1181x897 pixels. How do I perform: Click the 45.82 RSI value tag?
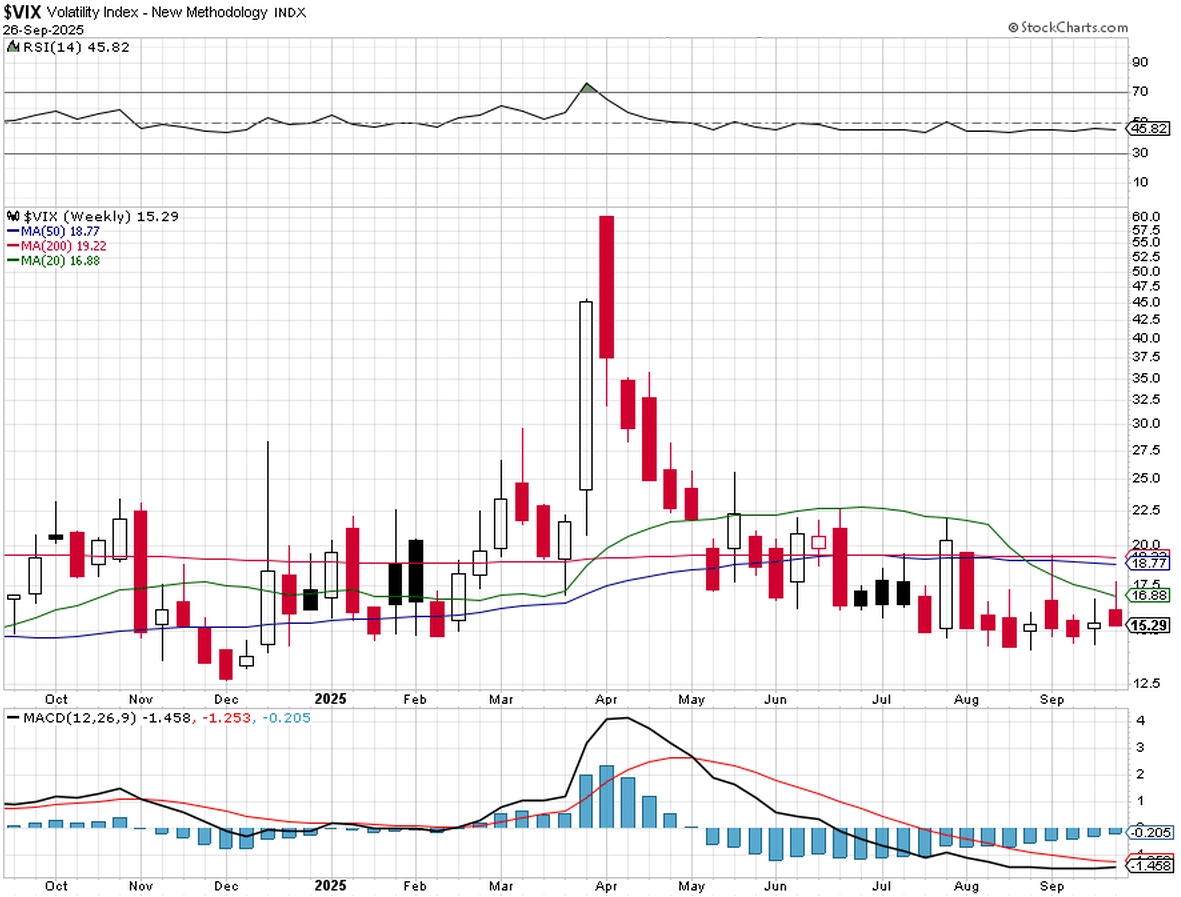pyautogui.click(x=1149, y=129)
